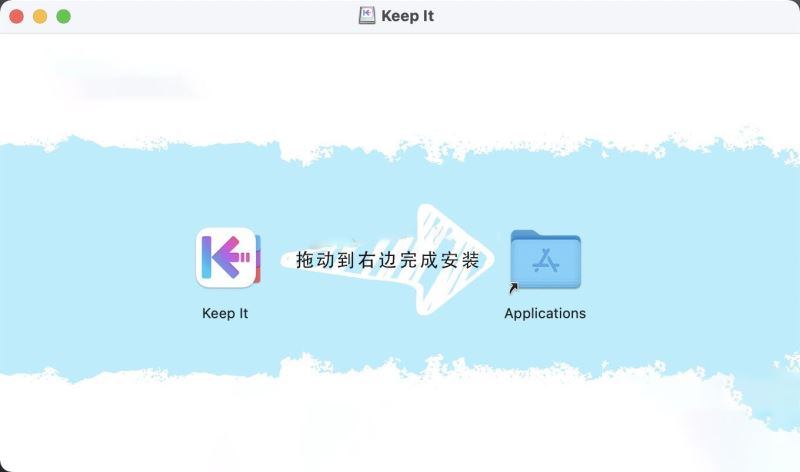Click the 'Keep It' window title text

[x=408, y=16]
